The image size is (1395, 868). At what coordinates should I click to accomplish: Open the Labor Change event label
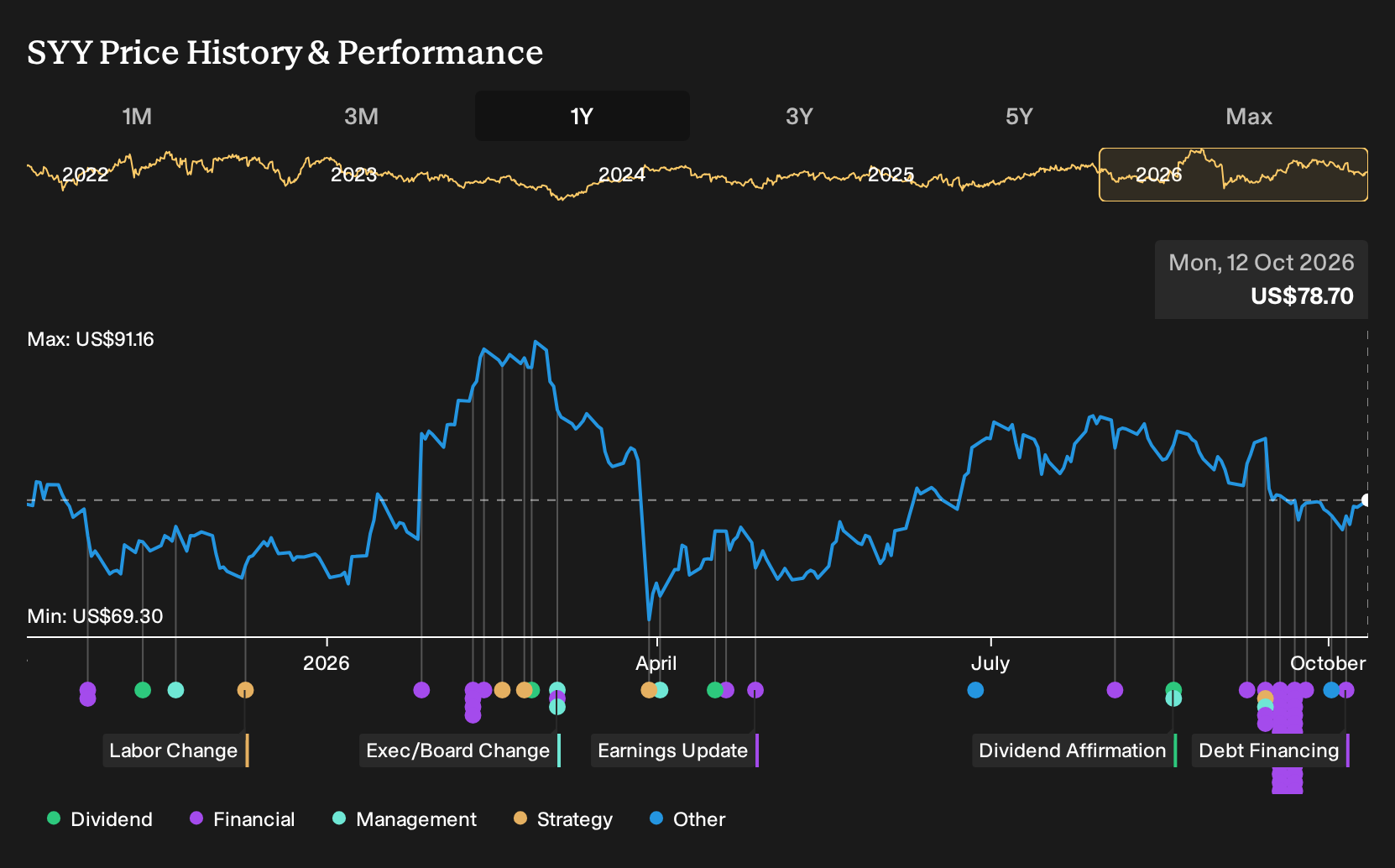pyautogui.click(x=175, y=750)
